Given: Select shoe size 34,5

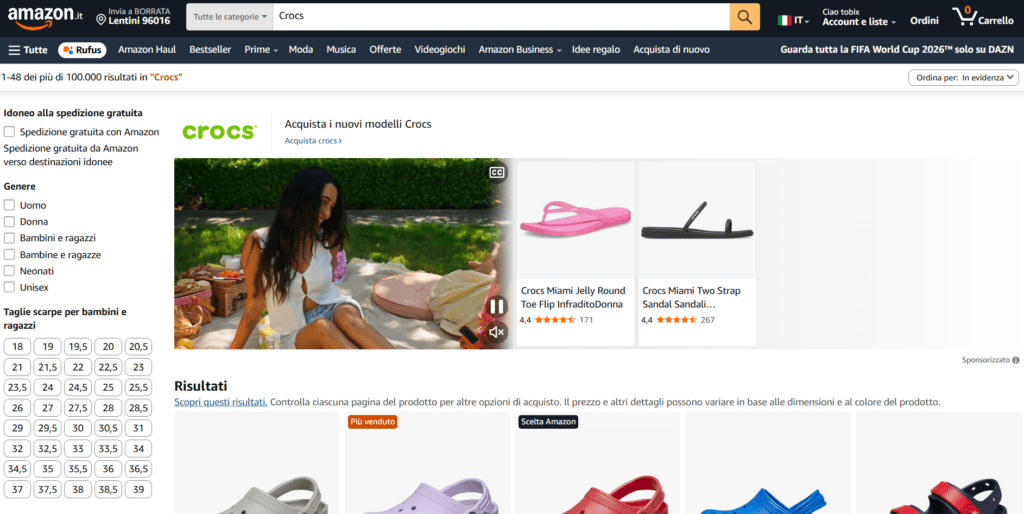Looking at the screenshot, I should (x=17, y=469).
